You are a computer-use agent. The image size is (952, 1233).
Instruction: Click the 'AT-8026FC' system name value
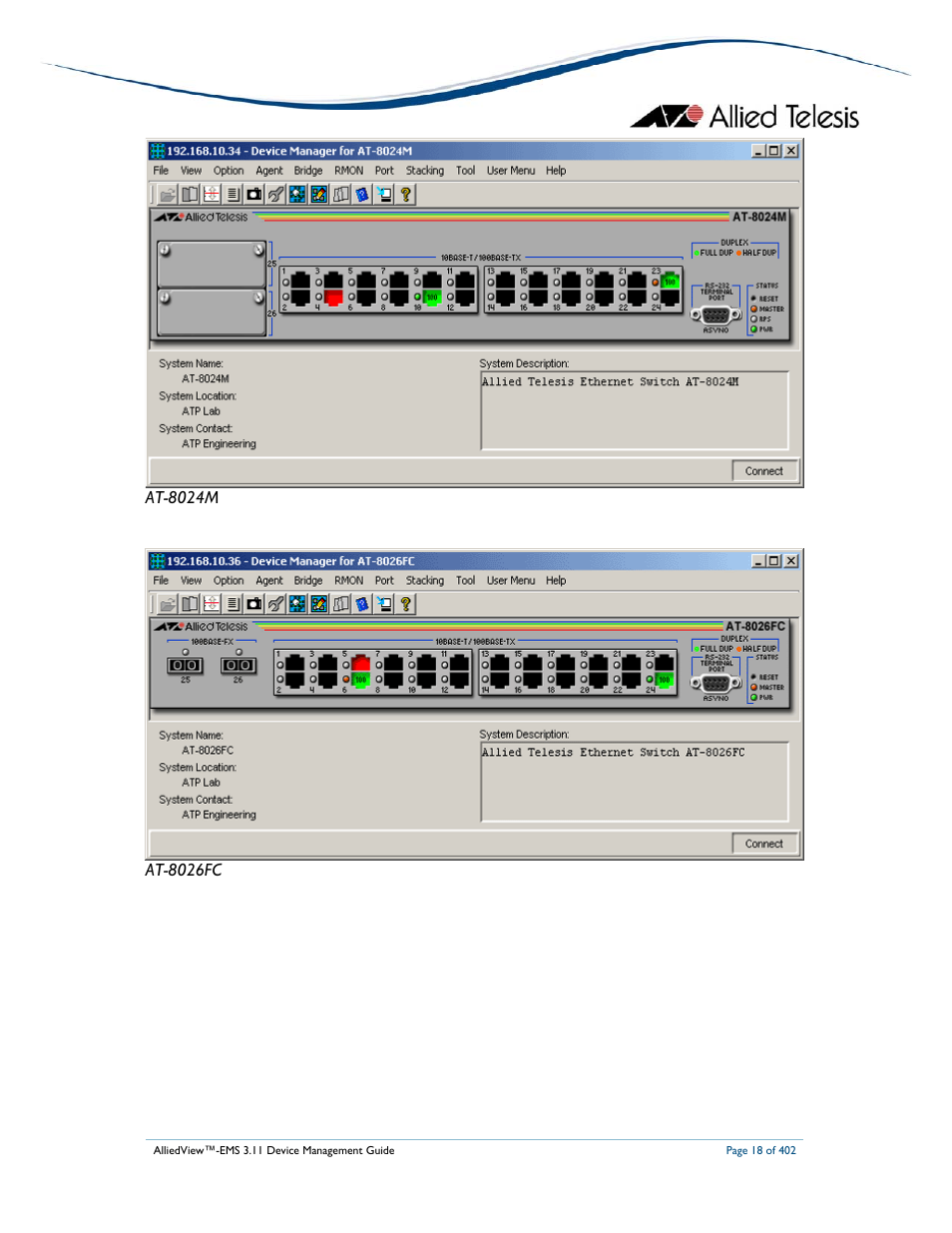(x=208, y=751)
